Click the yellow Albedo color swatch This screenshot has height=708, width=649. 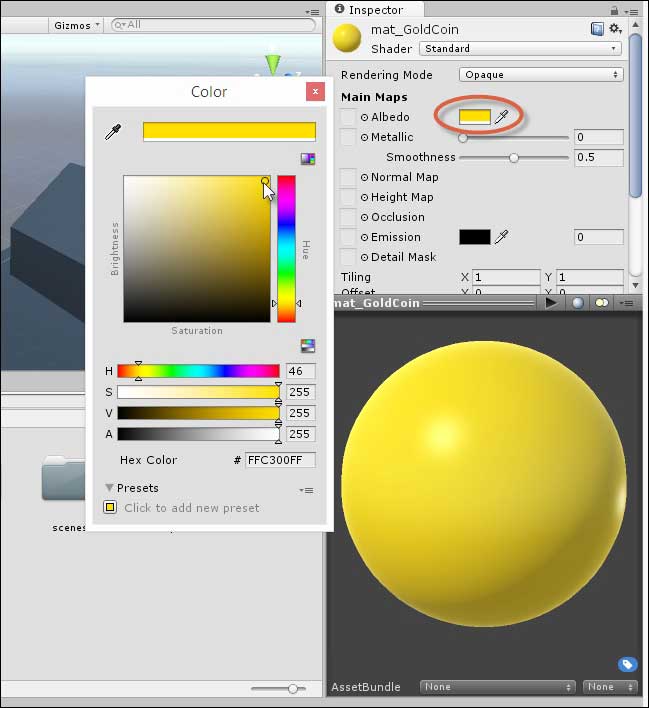click(475, 117)
